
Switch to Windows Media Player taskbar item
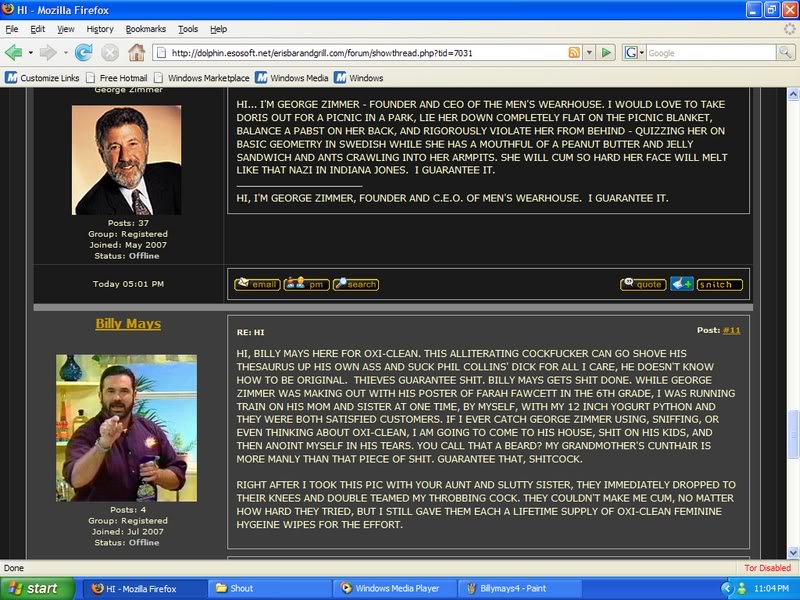pos(393,588)
